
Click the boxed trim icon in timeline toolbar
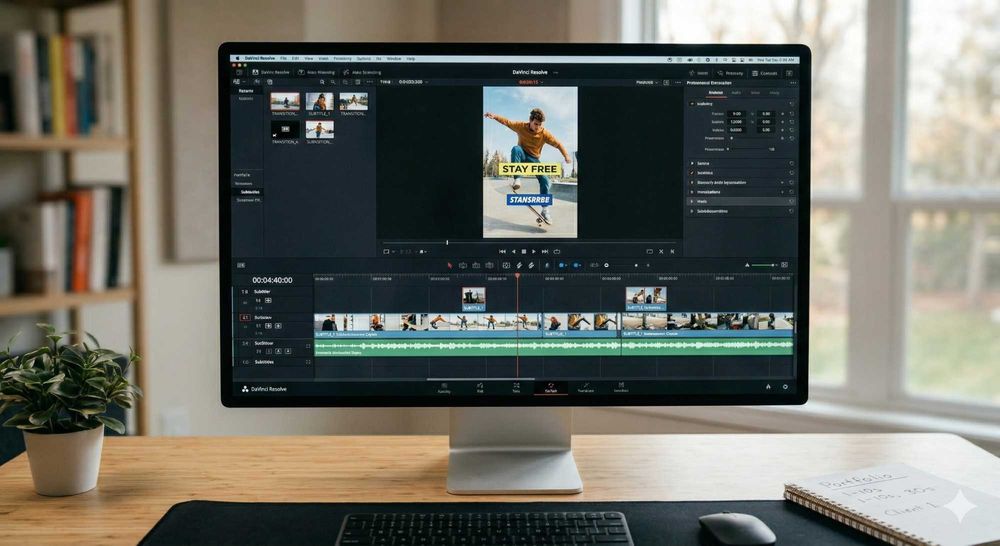click(x=506, y=265)
